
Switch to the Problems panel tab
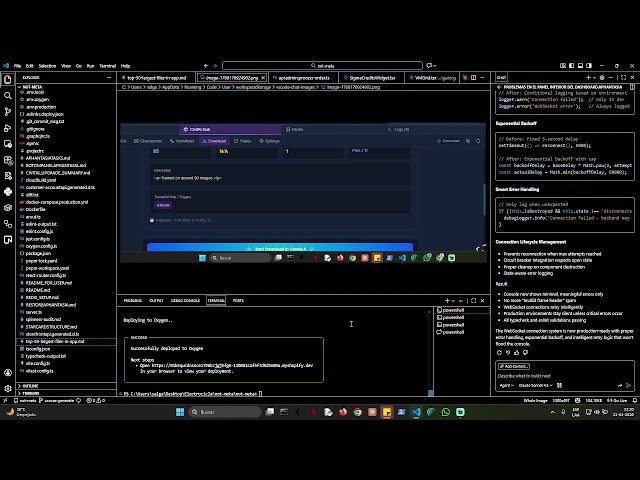point(133,300)
